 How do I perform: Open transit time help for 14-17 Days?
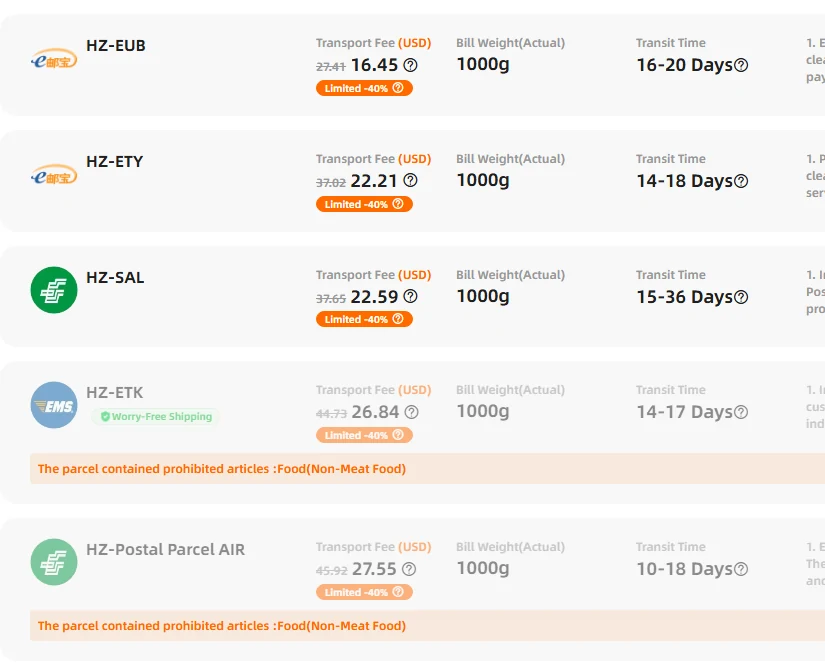741,412
